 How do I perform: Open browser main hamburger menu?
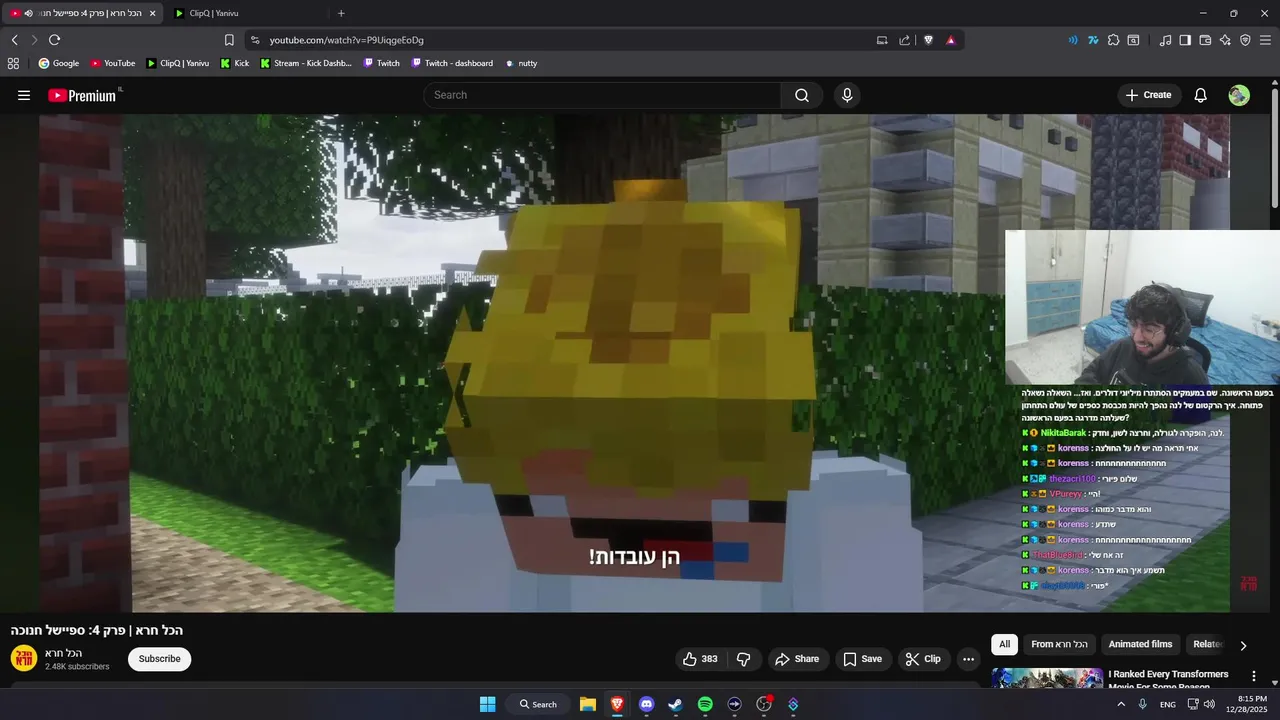click(1266, 40)
